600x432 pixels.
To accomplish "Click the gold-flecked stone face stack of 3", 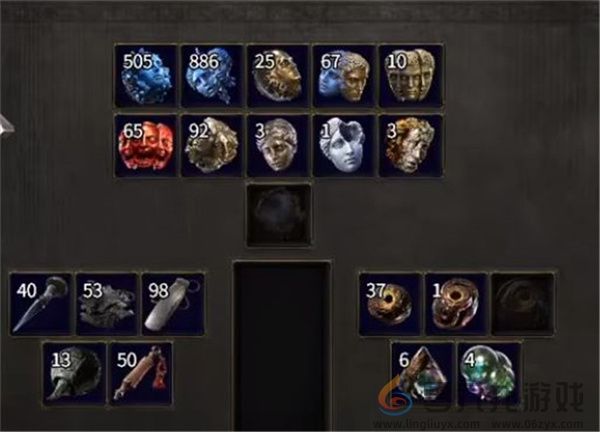I will 410,146.
